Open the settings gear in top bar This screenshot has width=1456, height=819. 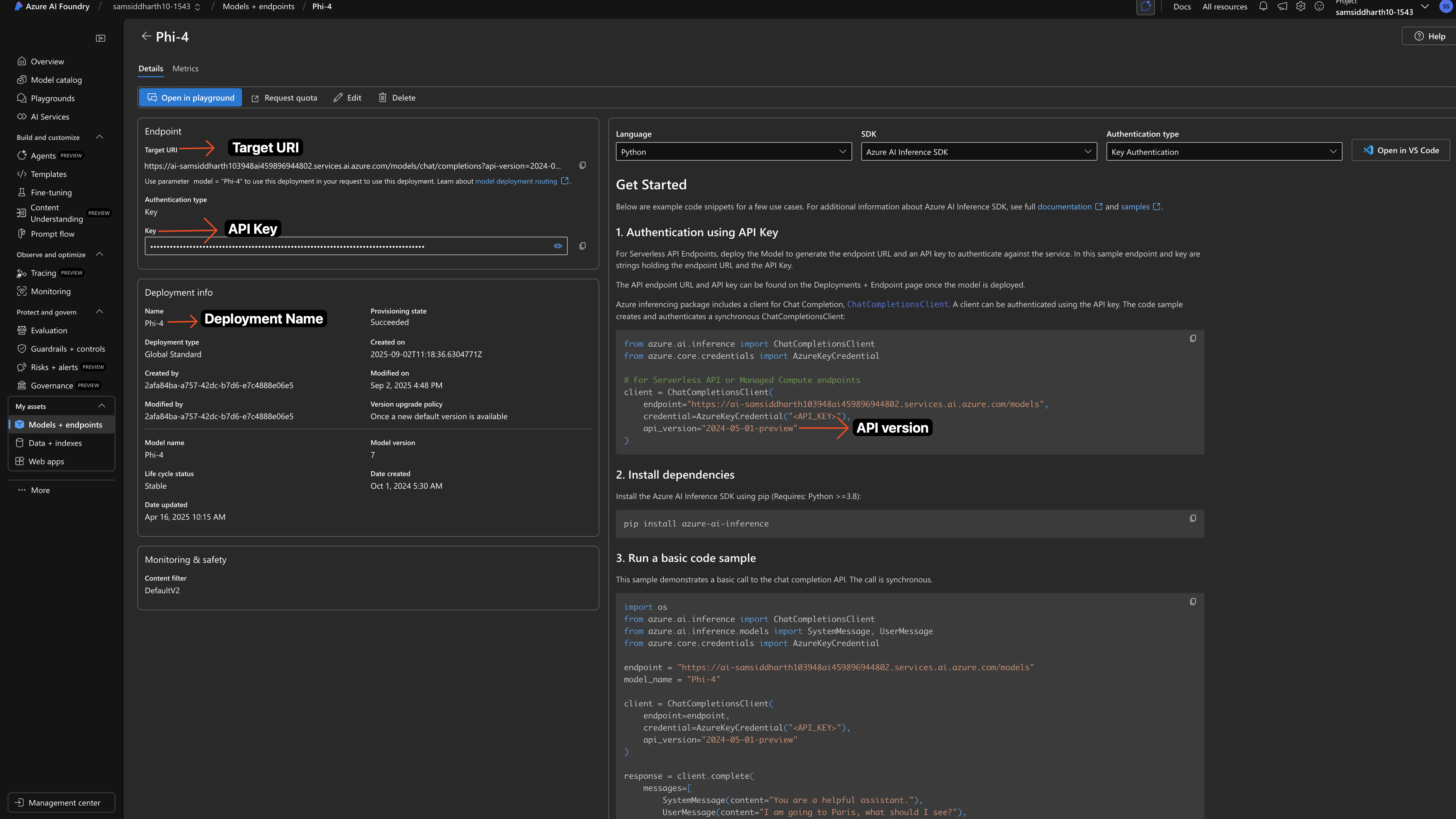click(x=1300, y=6)
